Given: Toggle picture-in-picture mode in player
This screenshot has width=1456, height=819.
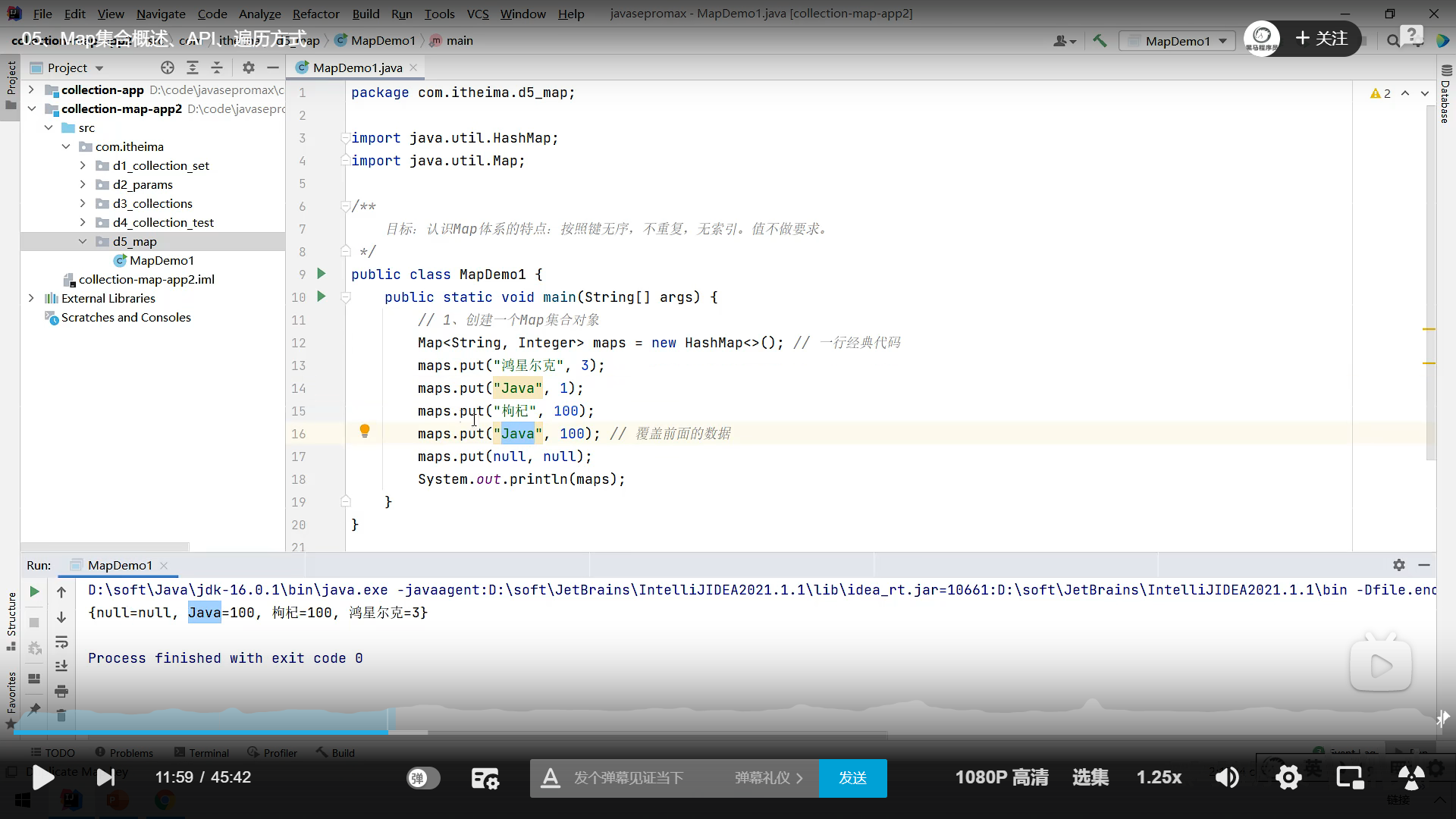Looking at the screenshot, I should click(x=1350, y=777).
